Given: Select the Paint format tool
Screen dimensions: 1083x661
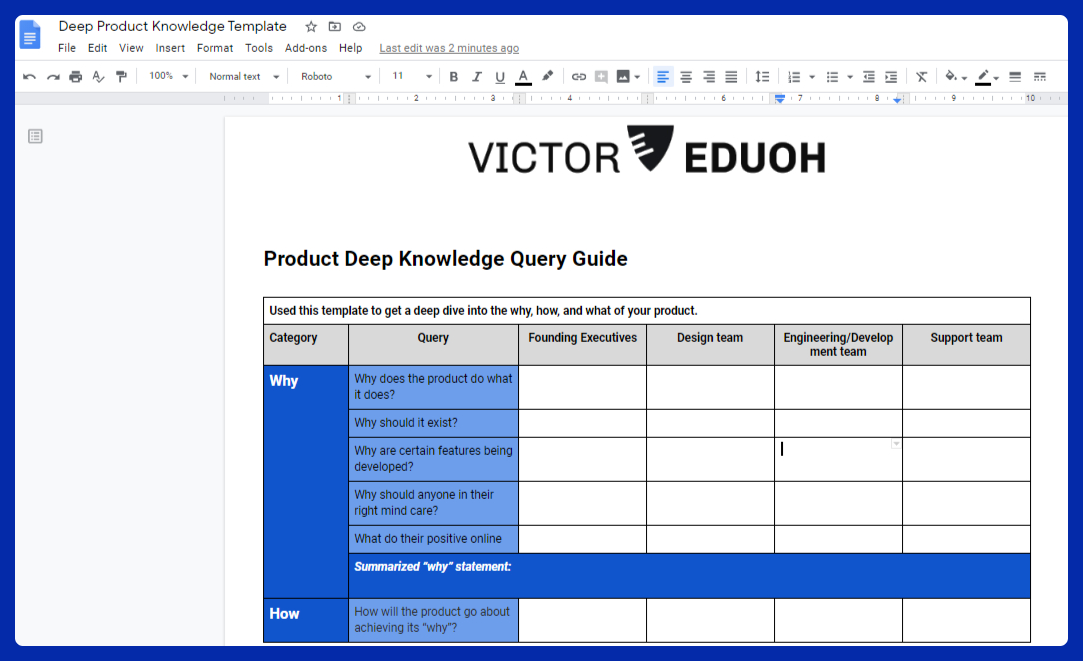Looking at the screenshot, I should [x=121, y=77].
